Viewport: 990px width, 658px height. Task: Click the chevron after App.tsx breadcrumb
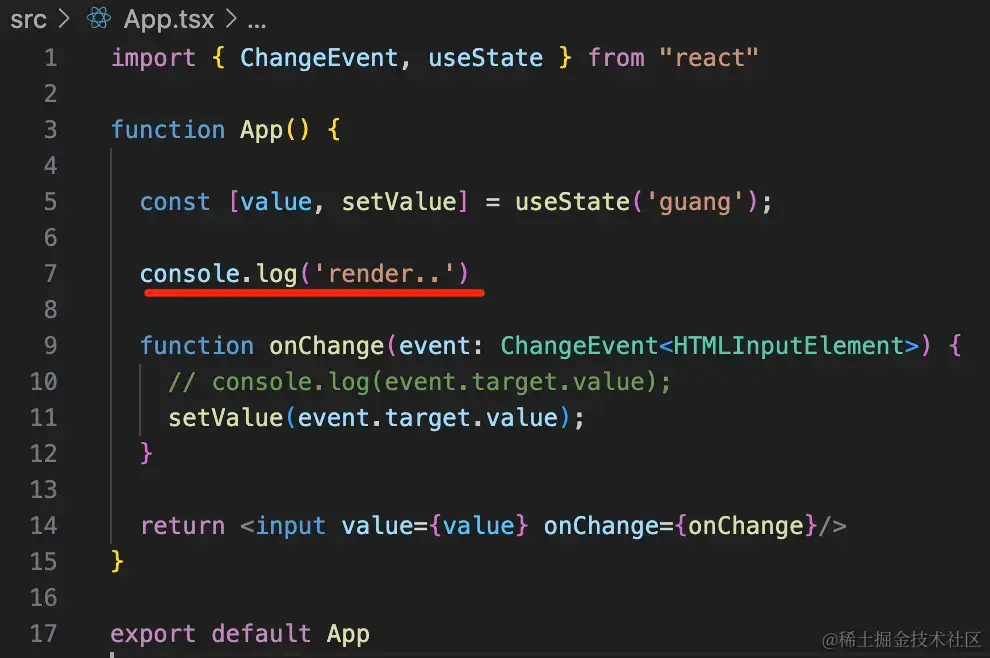click(231, 19)
